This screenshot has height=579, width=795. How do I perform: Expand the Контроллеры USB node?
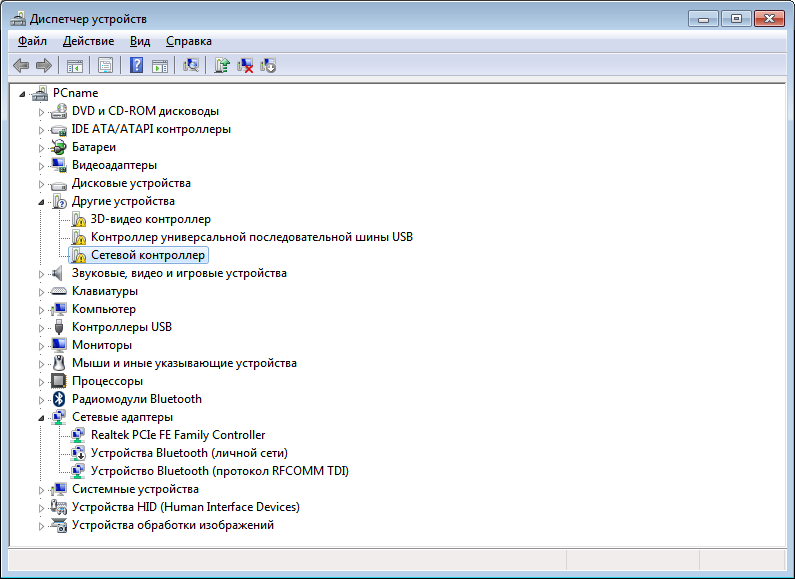[x=42, y=328]
